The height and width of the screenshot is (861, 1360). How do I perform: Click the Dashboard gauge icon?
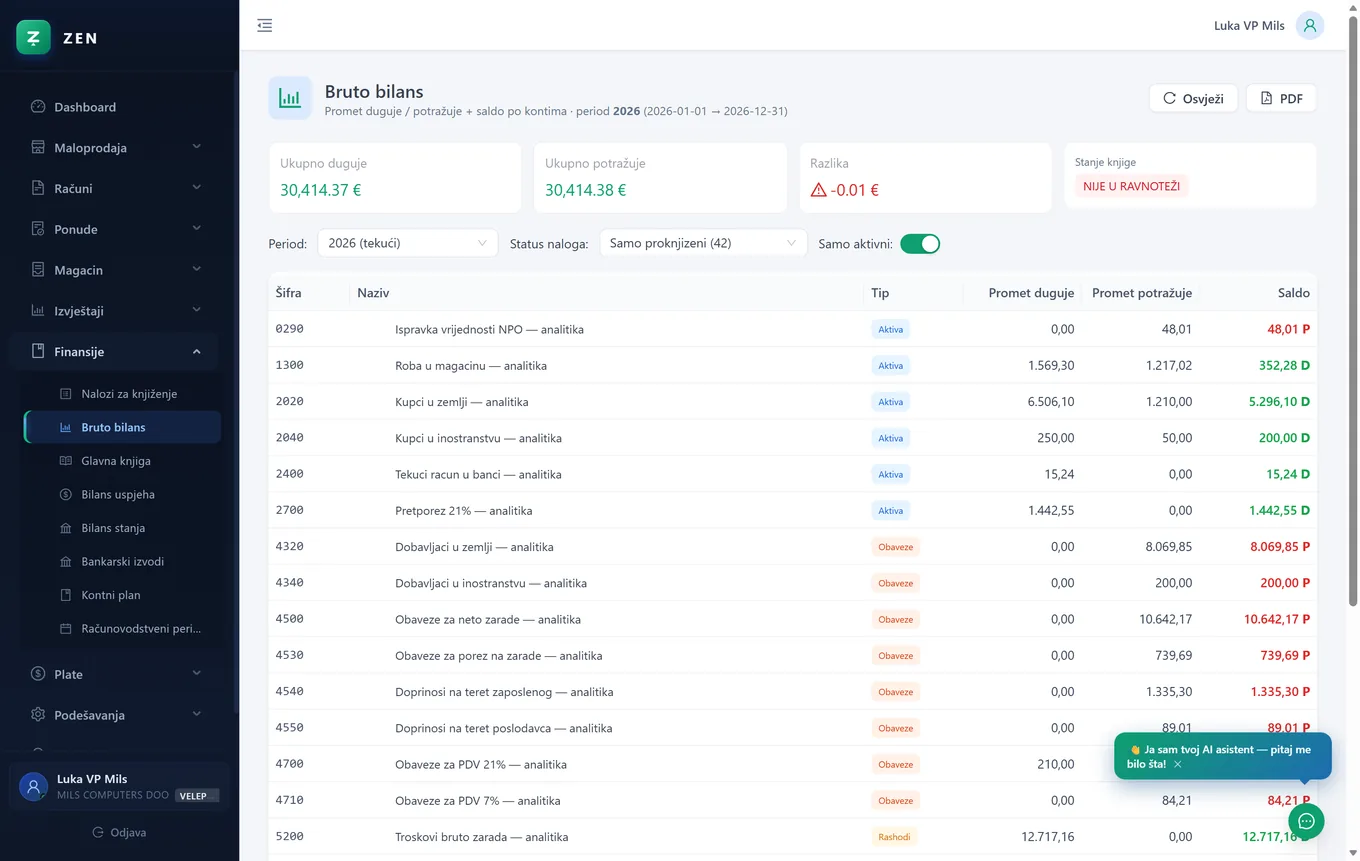(x=38, y=107)
